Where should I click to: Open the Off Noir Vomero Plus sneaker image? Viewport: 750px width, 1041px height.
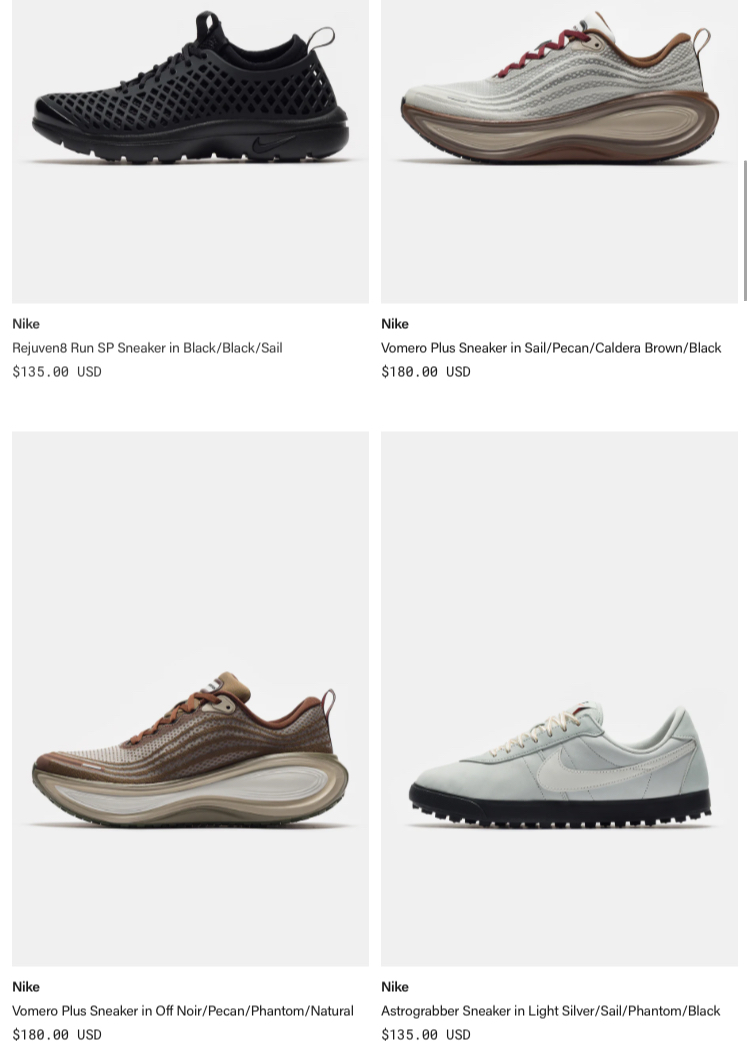tap(190, 698)
